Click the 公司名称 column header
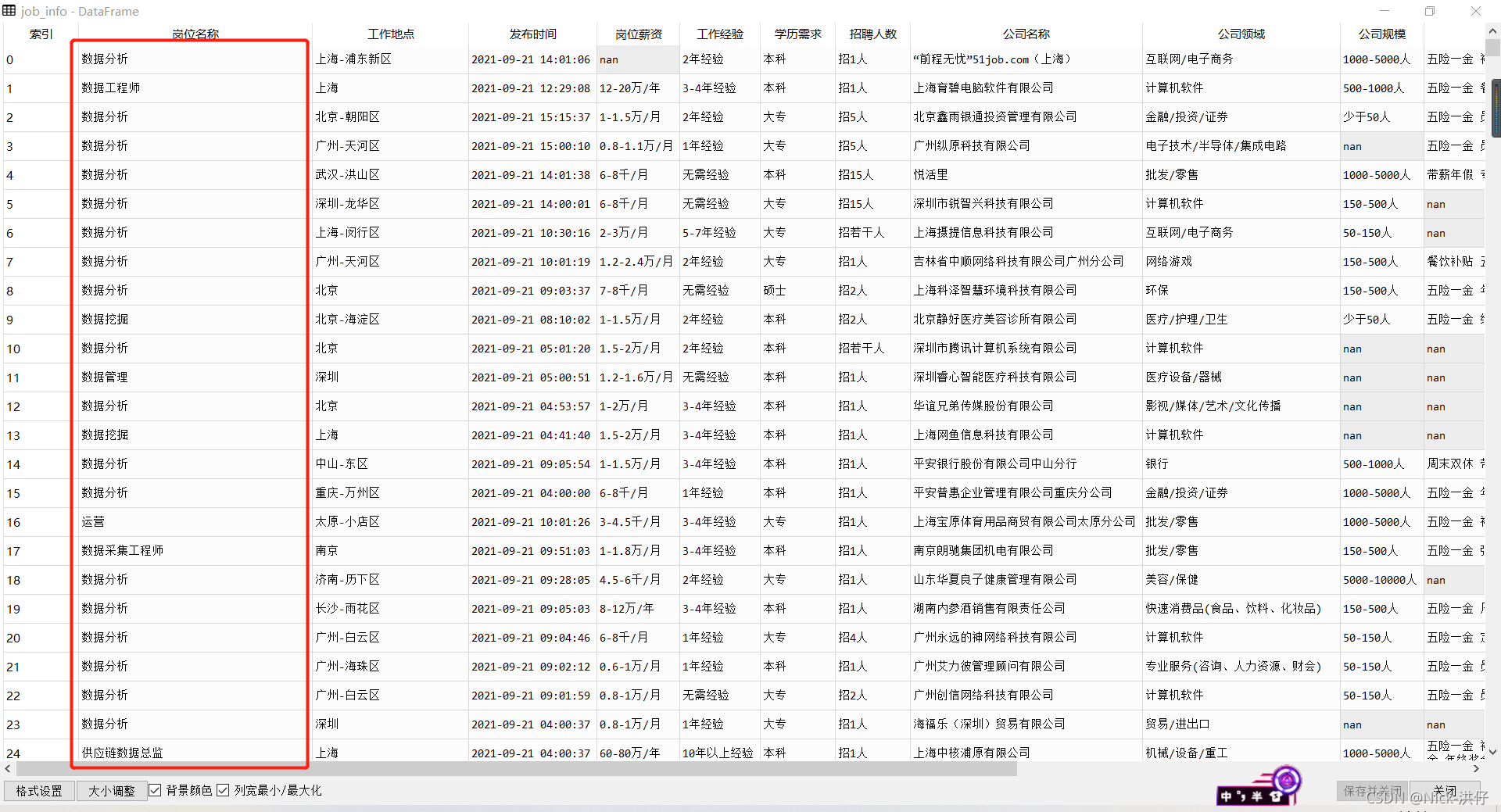The width and height of the screenshot is (1501, 812). click(1025, 34)
